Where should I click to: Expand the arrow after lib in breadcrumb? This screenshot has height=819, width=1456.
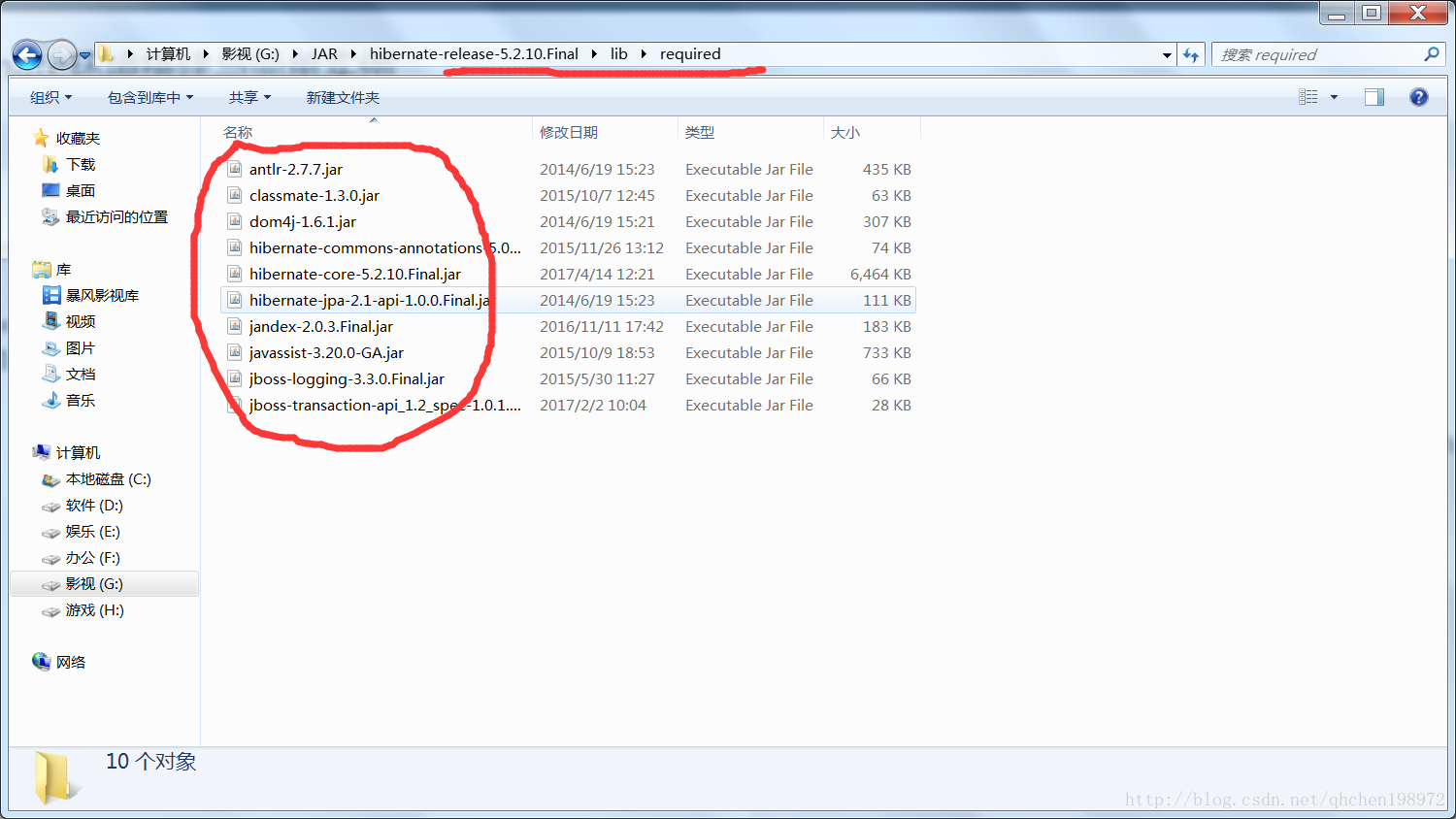tap(644, 54)
